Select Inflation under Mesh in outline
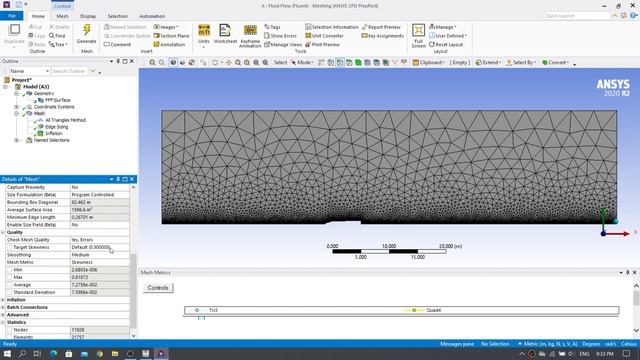 [53, 133]
